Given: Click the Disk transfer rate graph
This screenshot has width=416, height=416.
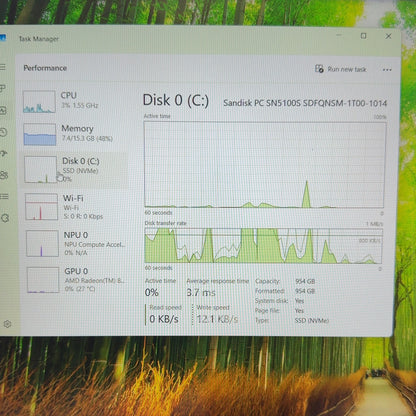Looking at the screenshot, I should pos(263,246).
